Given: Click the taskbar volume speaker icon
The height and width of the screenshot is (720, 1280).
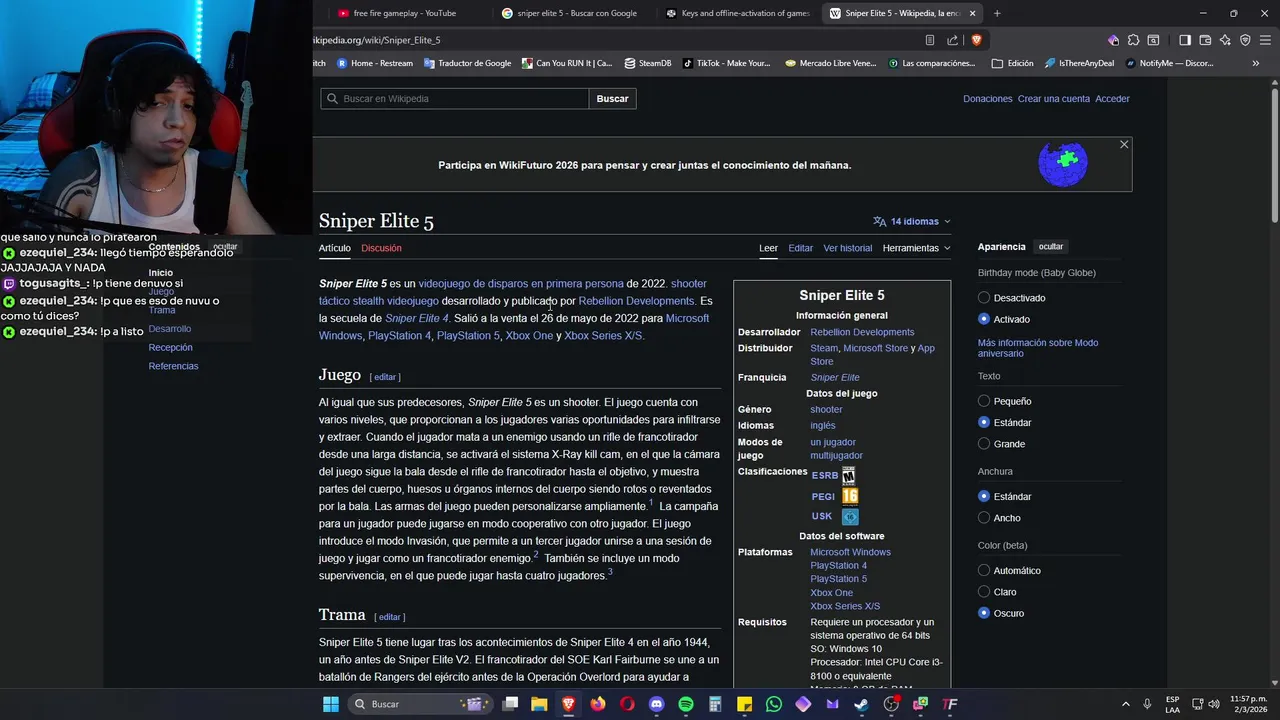Looking at the screenshot, I should (x=1214, y=704).
